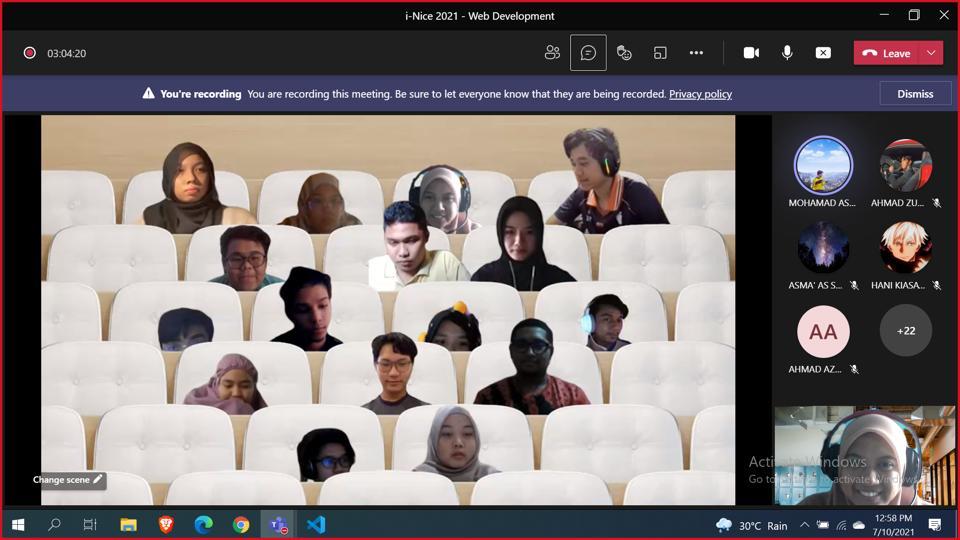Open the Privacy policy link

[700, 94]
